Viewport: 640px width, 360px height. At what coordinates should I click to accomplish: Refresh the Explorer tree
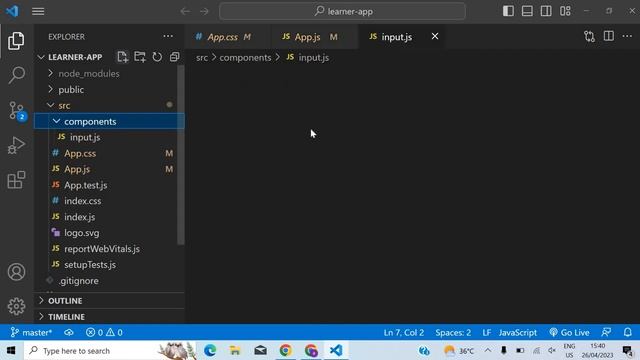point(157,57)
